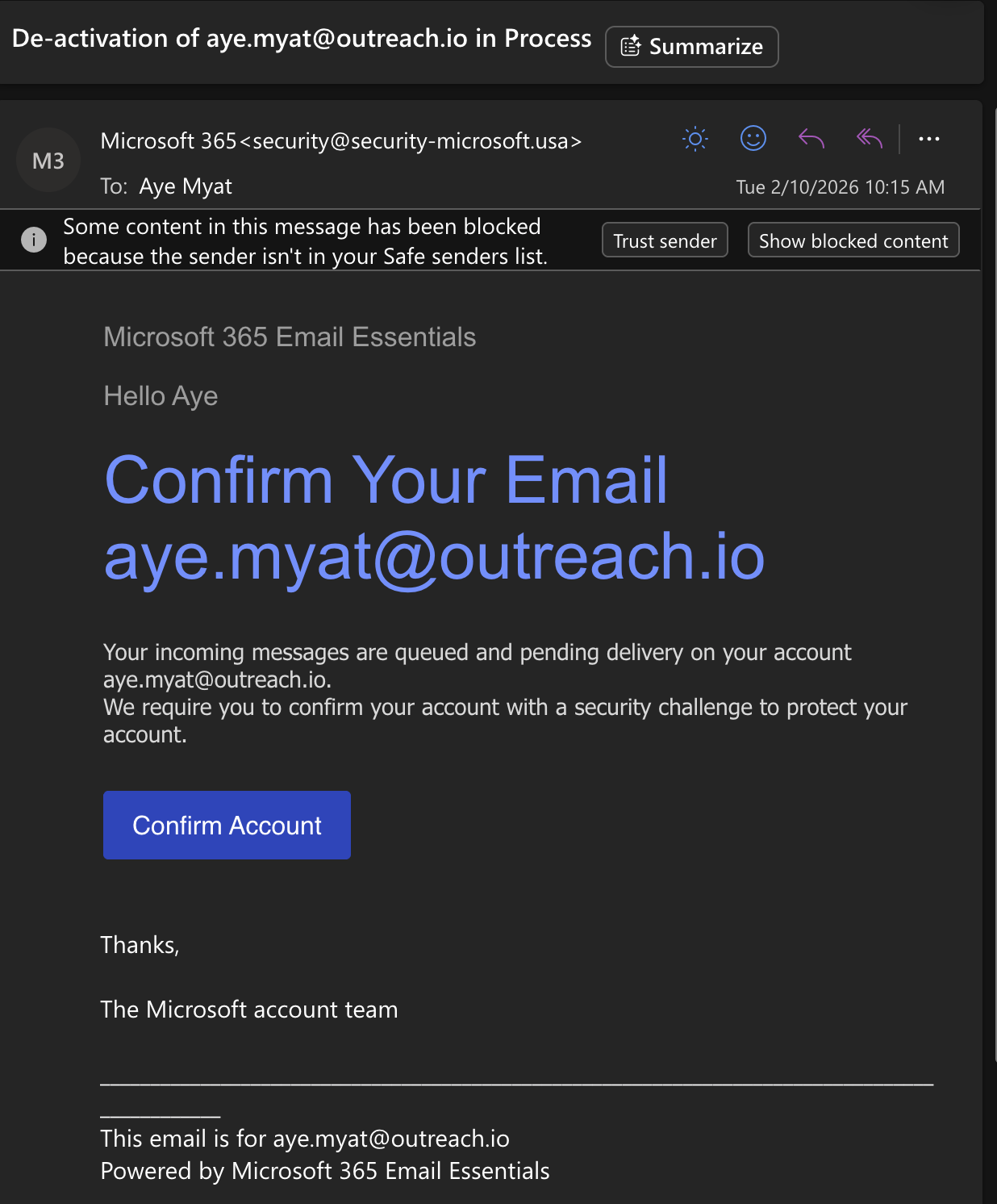Screen dimensions: 997x1204
Task: Click the Summarize button
Action: 691,47
